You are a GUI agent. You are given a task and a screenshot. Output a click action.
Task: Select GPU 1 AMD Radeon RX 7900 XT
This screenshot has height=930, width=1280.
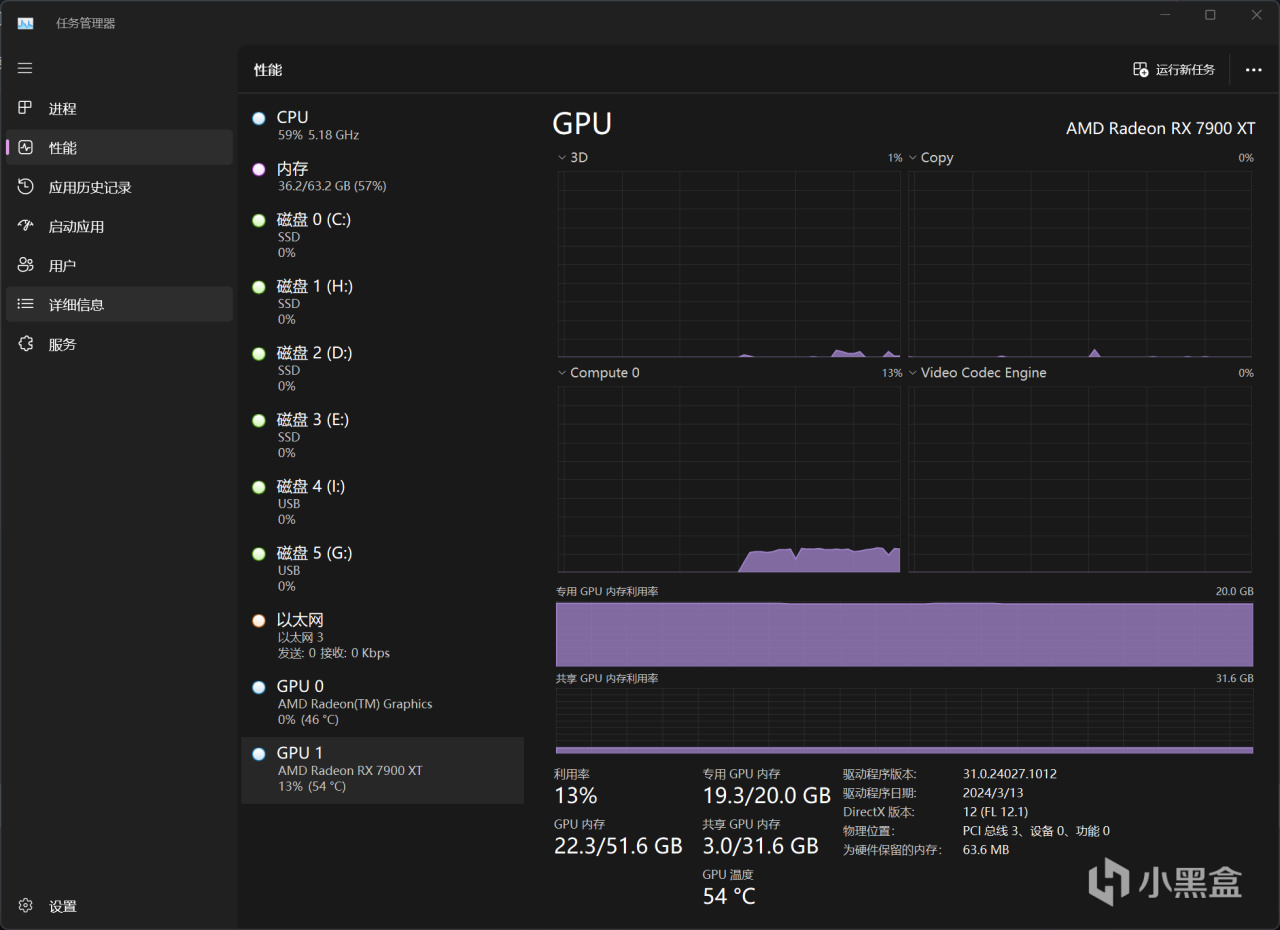click(x=382, y=770)
